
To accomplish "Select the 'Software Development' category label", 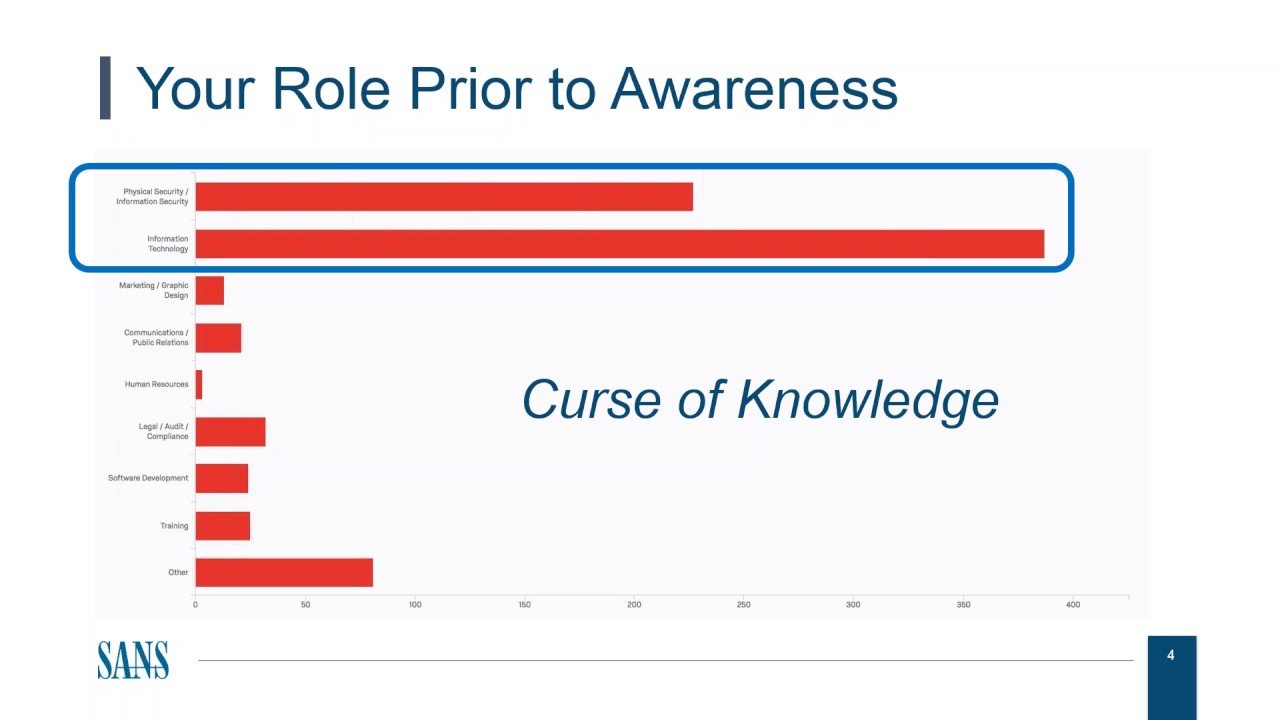I will 148,479.
